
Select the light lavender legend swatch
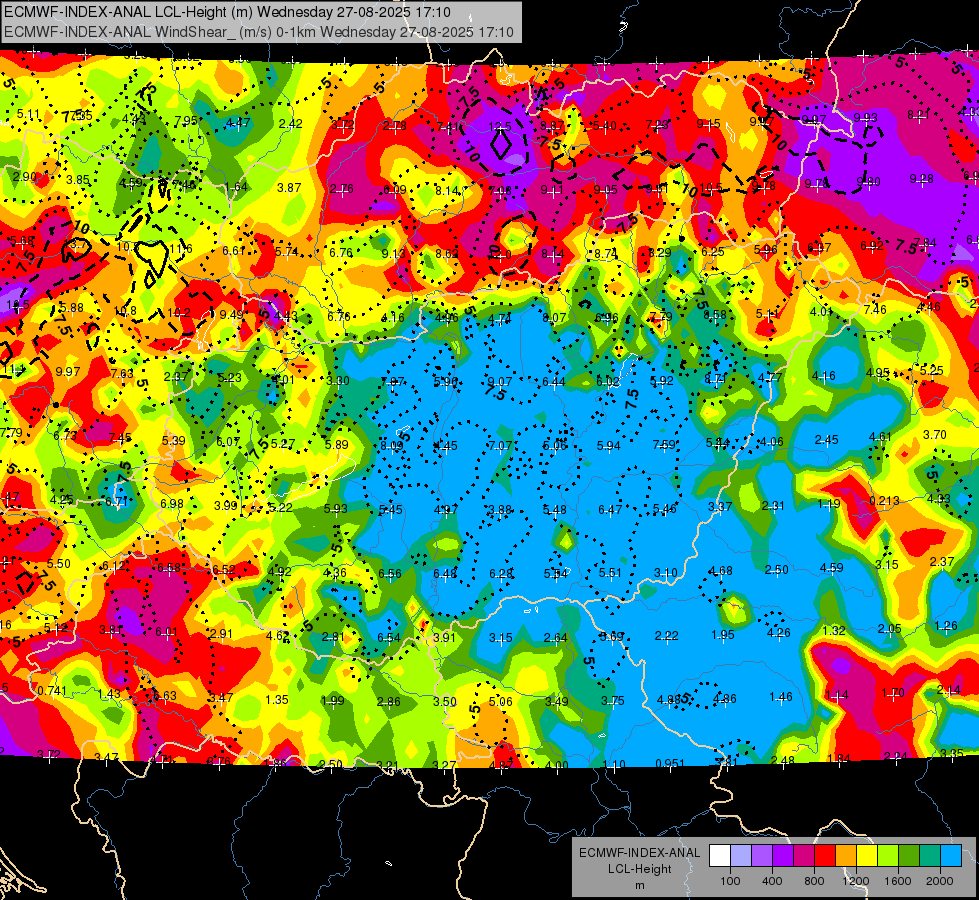click(740, 856)
